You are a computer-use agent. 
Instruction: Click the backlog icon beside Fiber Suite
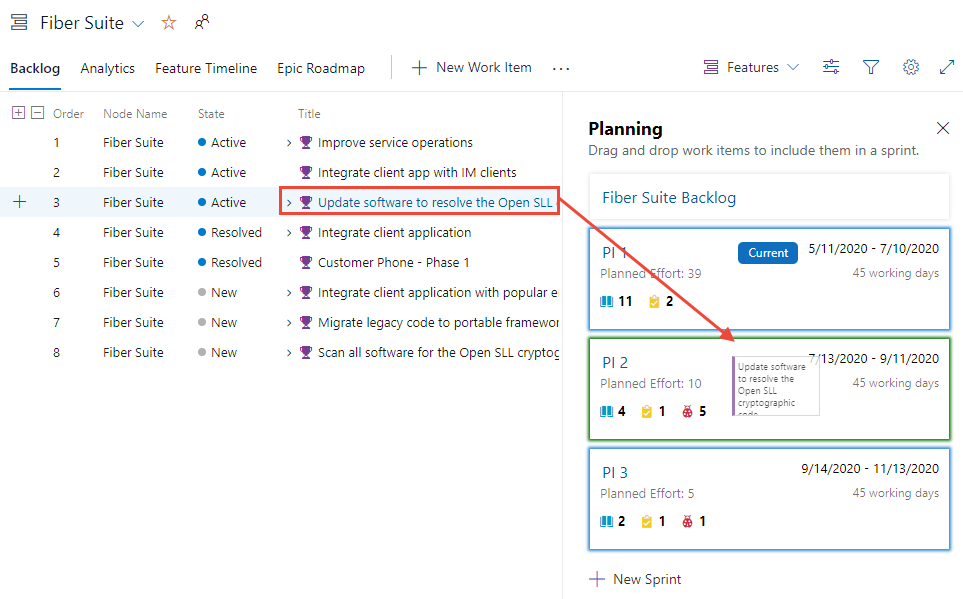coord(19,23)
